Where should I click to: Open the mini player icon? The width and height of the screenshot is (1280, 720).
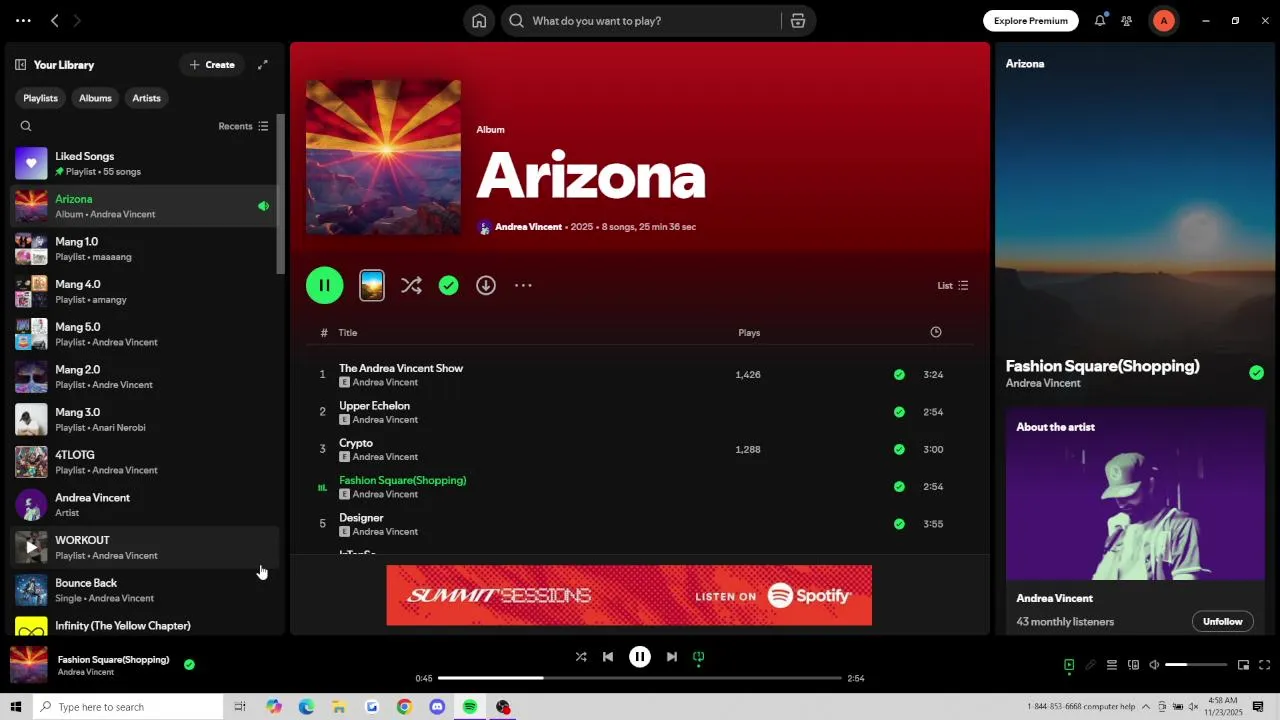click(1243, 665)
